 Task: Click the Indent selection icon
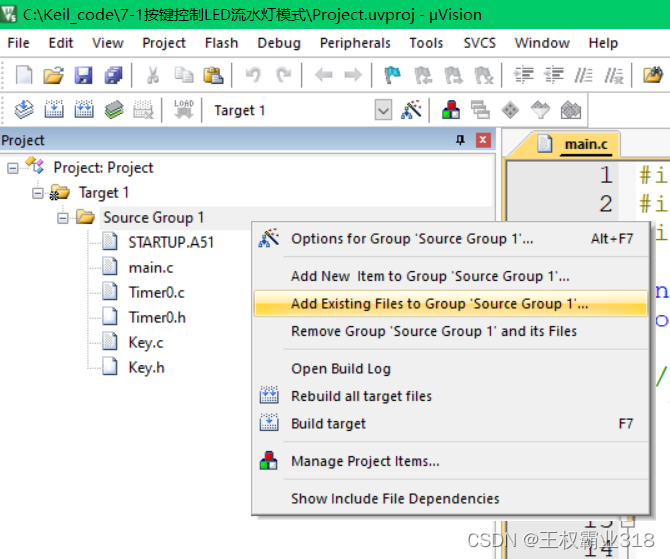[524, 75]
